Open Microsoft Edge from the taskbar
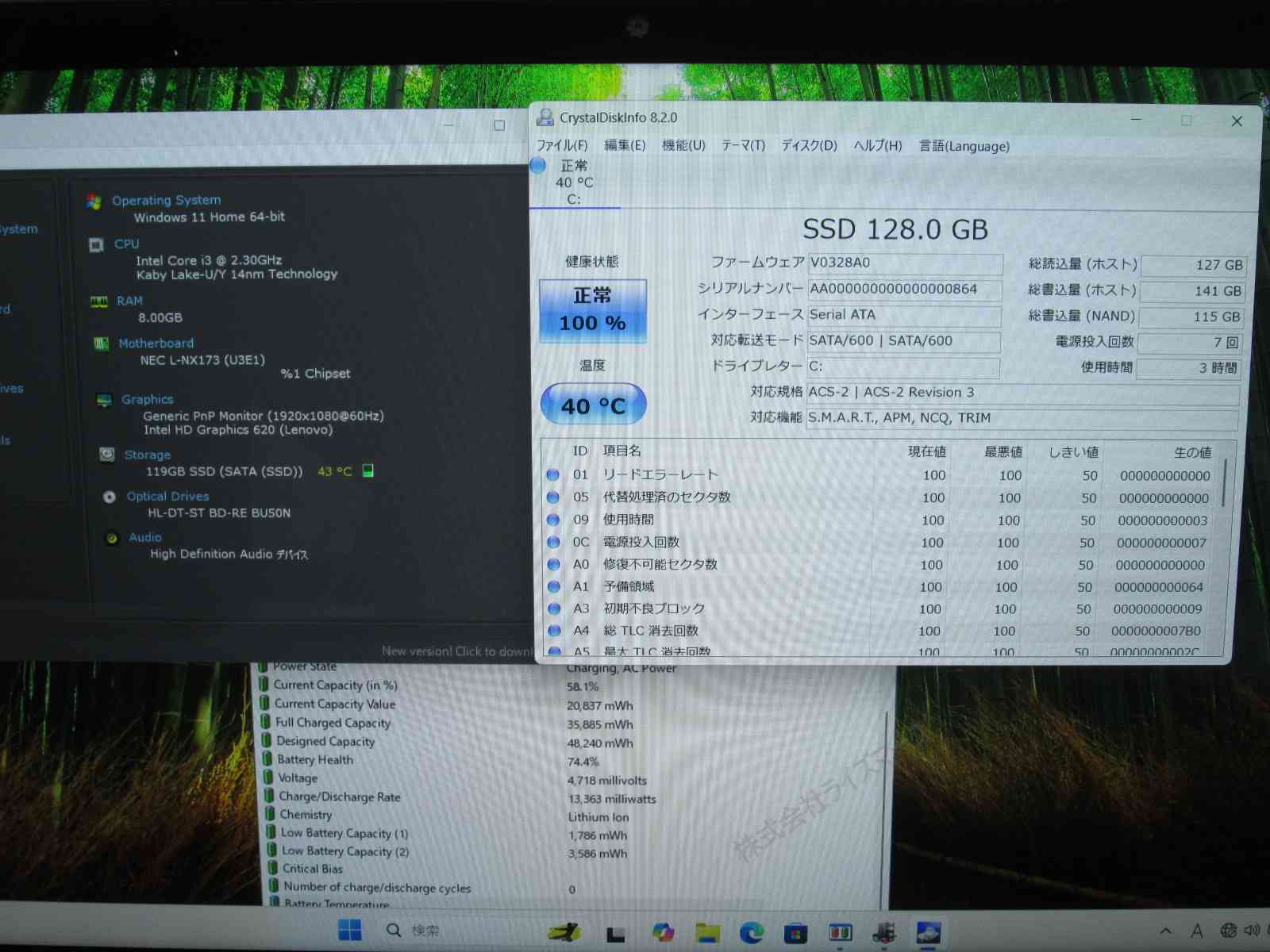 tap(751, 932)
